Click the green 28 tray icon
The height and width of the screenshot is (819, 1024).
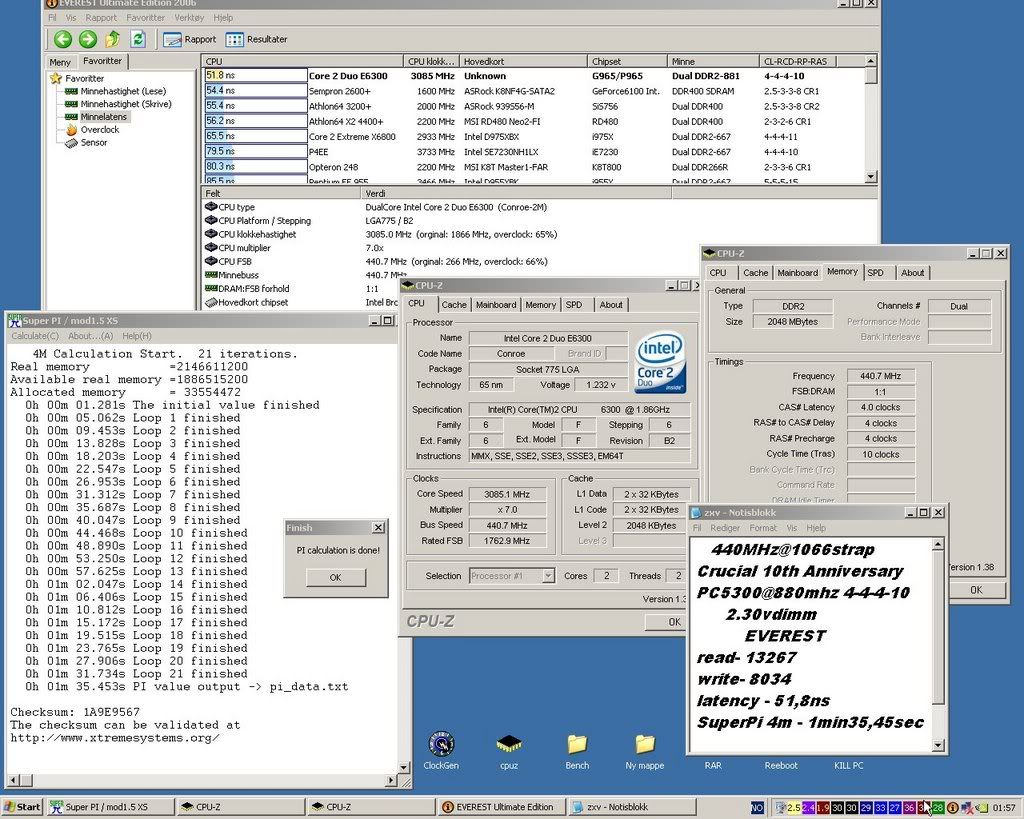938,808
